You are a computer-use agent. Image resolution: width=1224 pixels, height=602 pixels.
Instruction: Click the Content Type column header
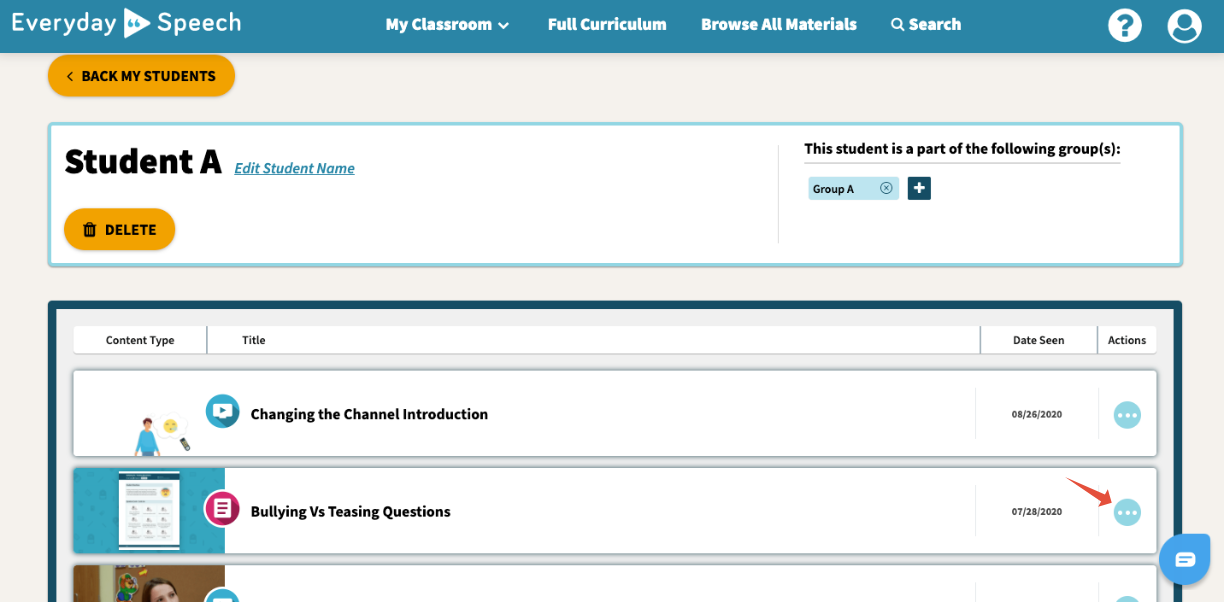click(x=140, y=340)
